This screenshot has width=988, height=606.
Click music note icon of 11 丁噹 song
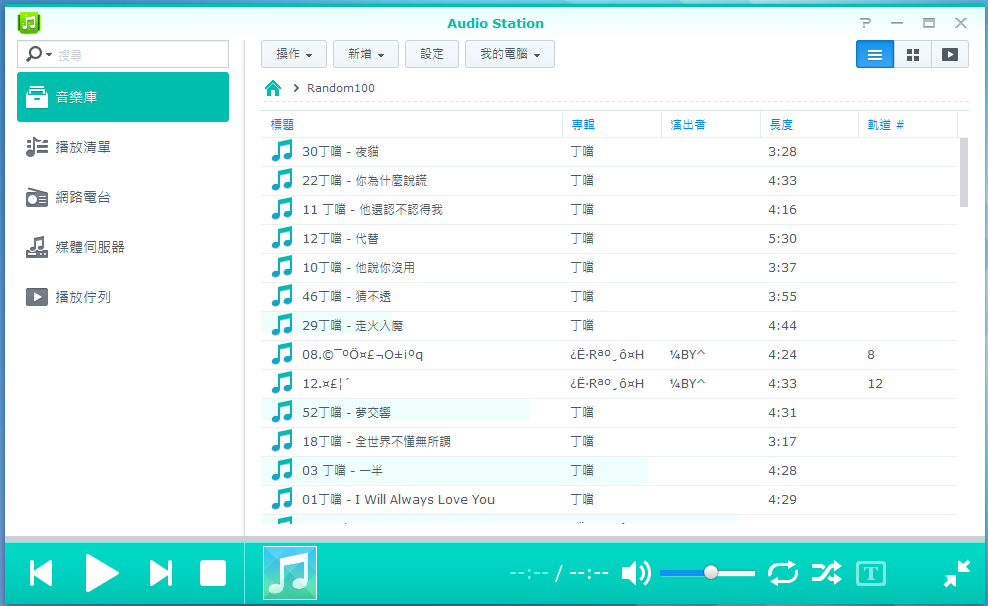(x=282, y=209)
